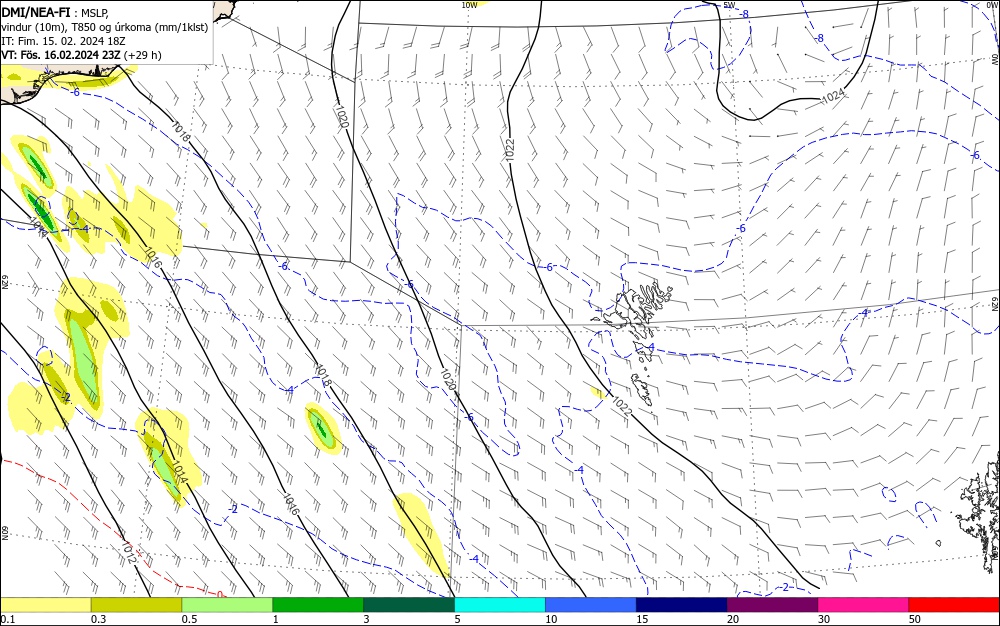Viewport: 1000px width, 626px height.
Task: Click the legend value 50
Action: point(915,619)
